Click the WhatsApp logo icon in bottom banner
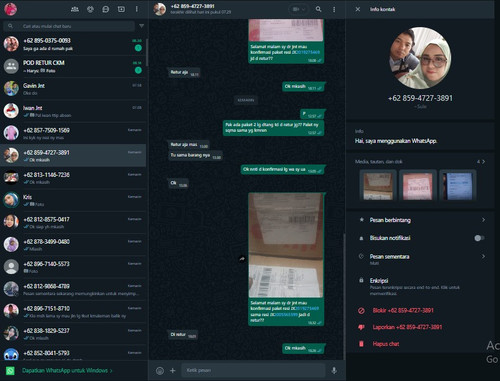This screenshot has width=500, height=381. coord(10,371)
